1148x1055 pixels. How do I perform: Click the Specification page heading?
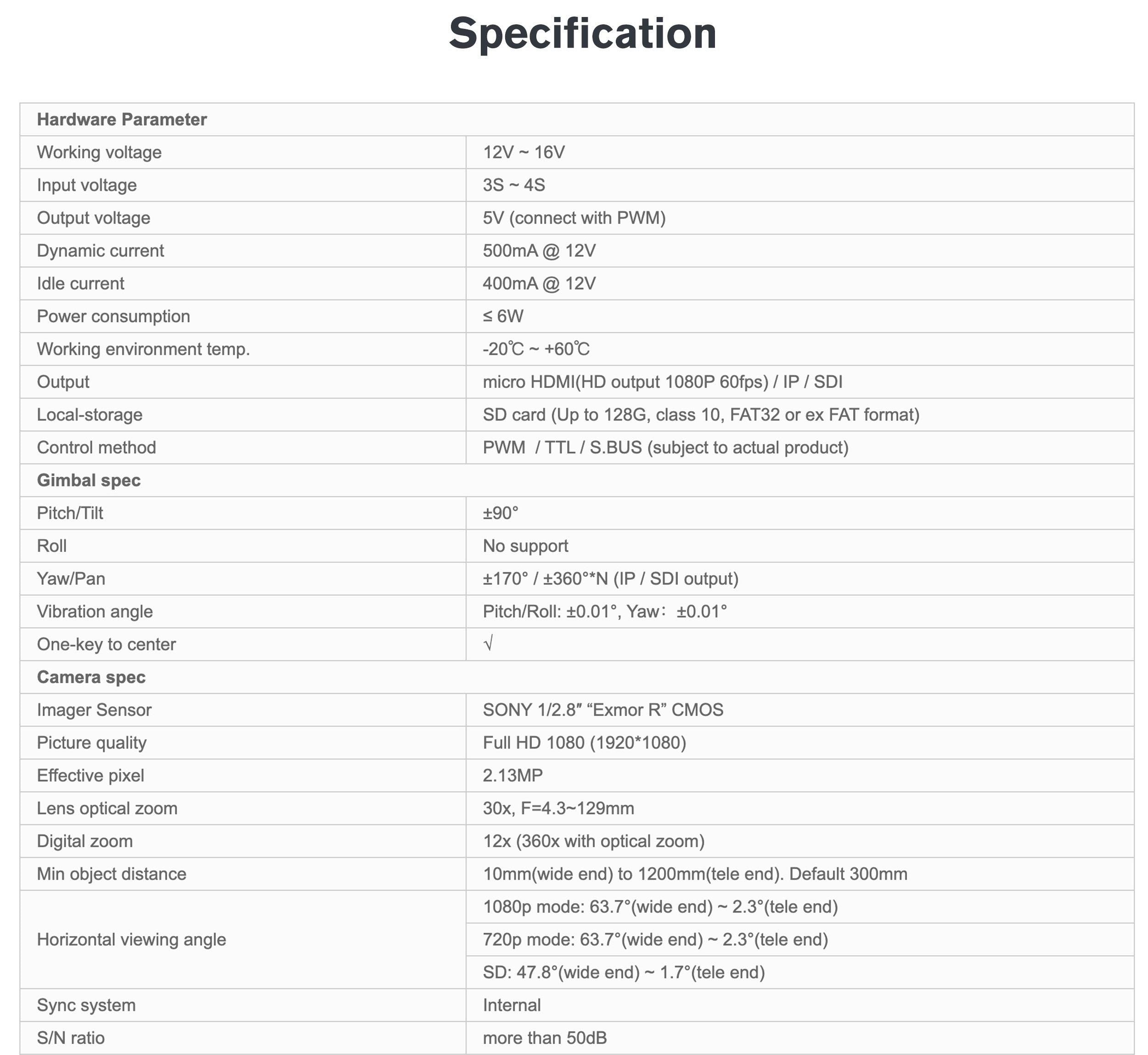click(582, 33)
